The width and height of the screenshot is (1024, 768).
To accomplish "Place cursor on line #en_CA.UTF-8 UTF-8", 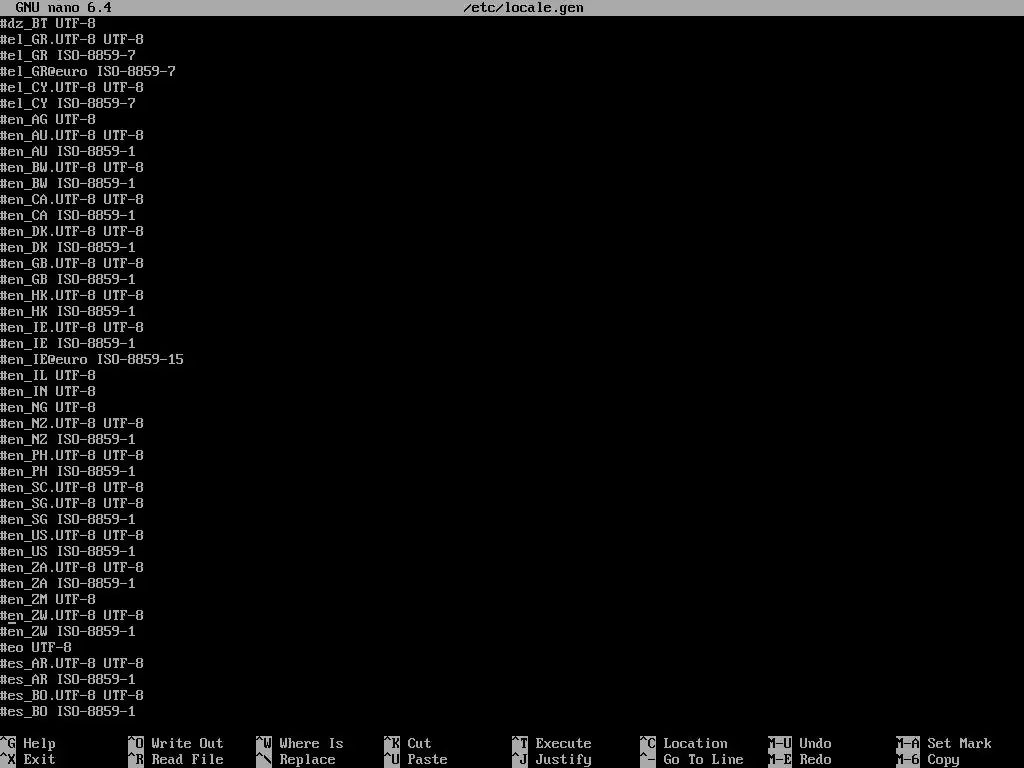I will click(x=72, y=199).
